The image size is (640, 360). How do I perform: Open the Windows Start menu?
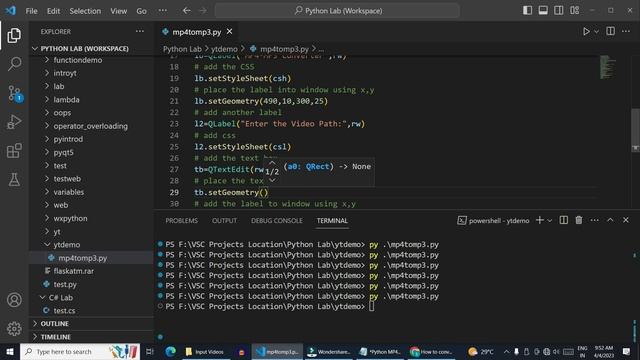(x=10, y=351)
